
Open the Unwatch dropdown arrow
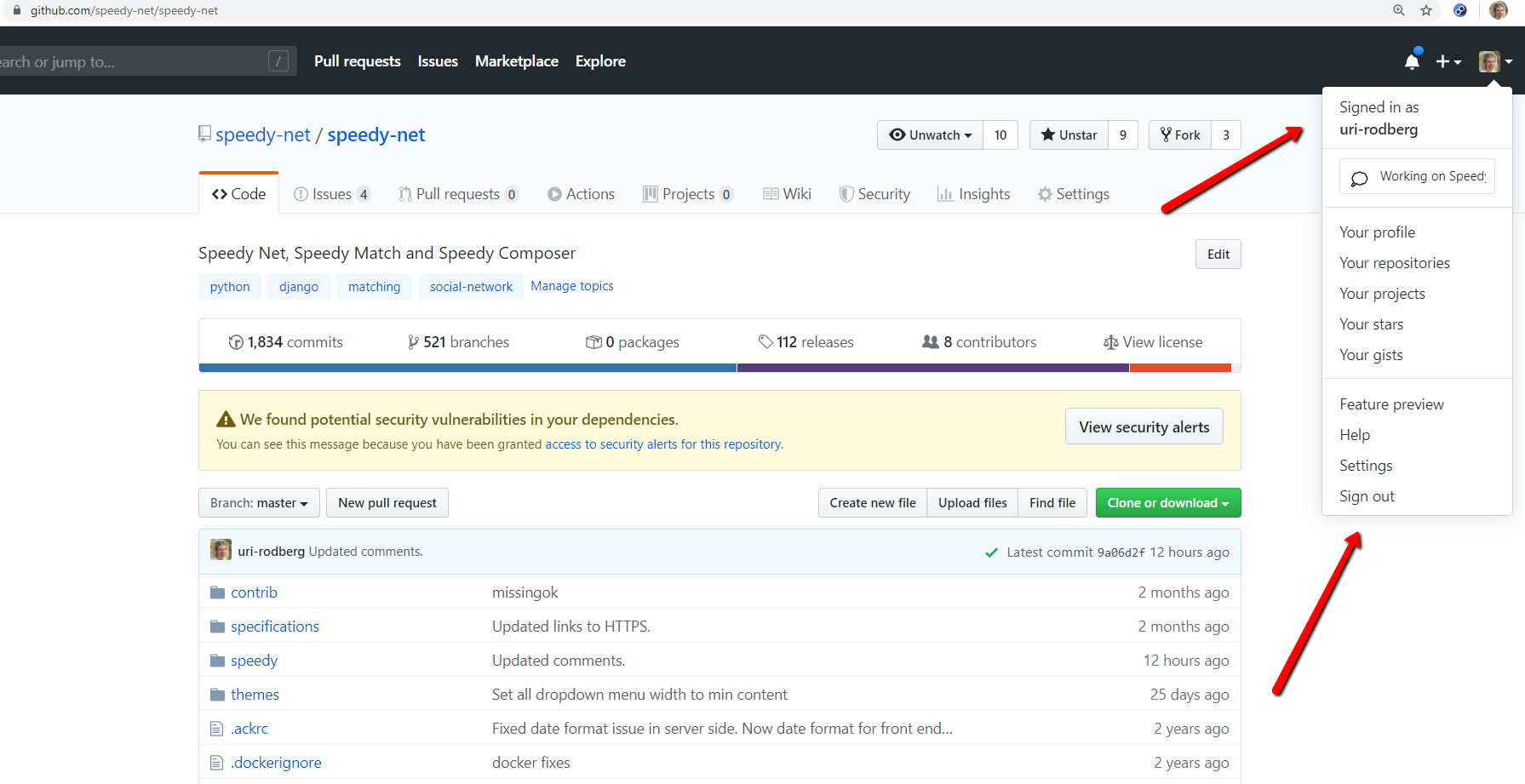coord(966,134)
